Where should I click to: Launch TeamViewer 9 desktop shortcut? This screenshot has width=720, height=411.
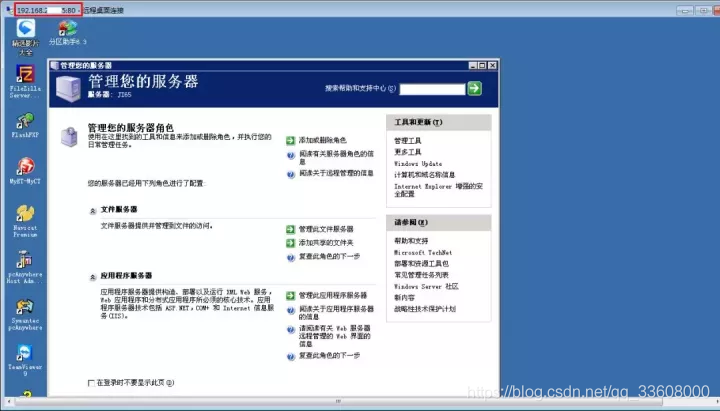[25, 360]
